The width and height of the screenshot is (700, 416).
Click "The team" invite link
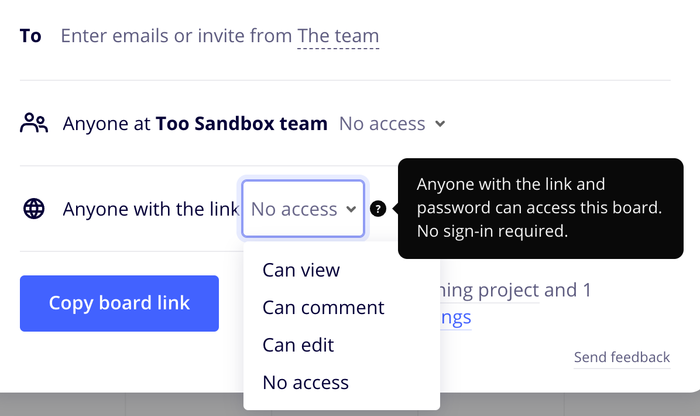(338, 37)
